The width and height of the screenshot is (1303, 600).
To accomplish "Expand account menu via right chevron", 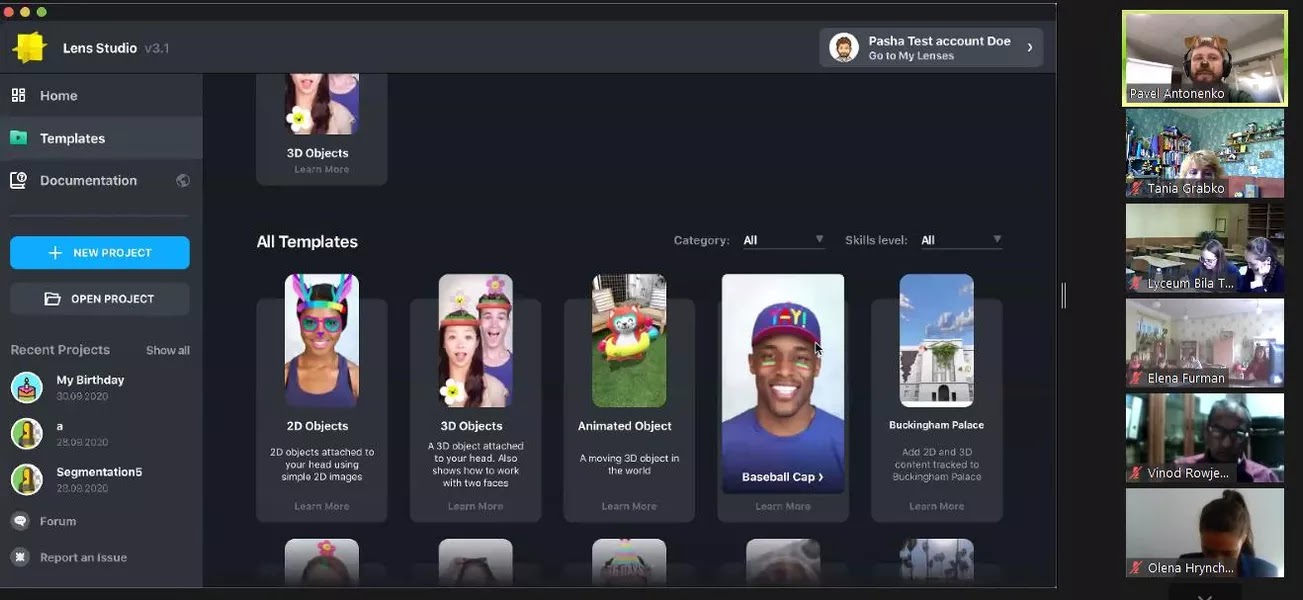I will click(x=1030, y=48).
